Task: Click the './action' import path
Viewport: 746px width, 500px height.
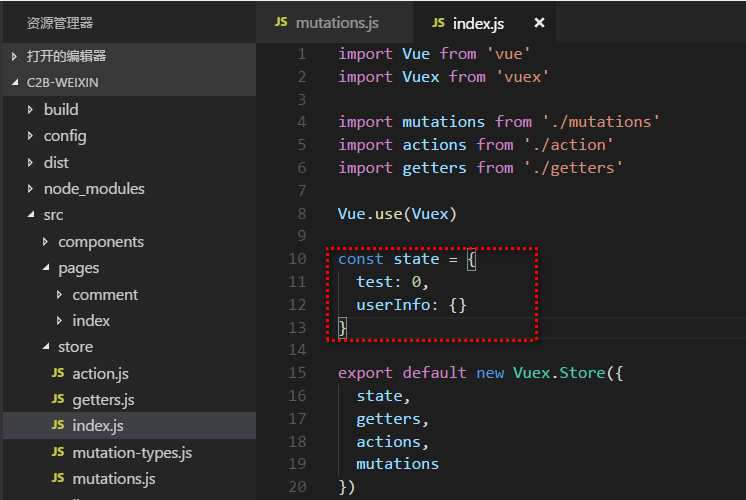Action: (x=569, y=145)
